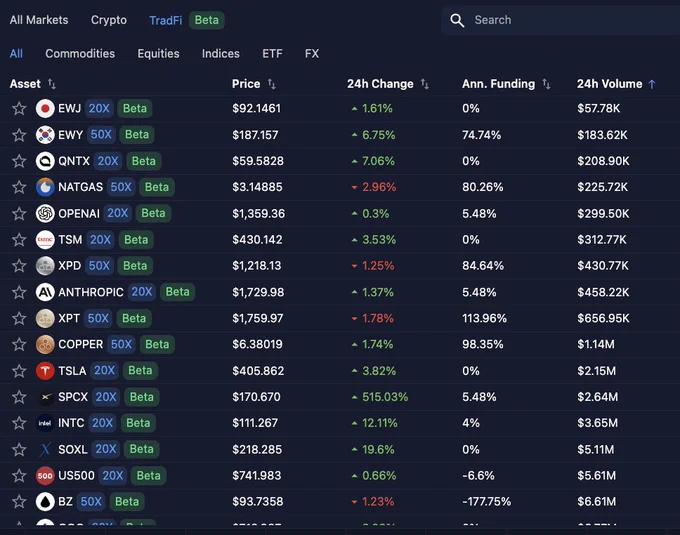Screen dimensions: 680x535
Task: Open the Crypto tab
Action: pos(109,20)
